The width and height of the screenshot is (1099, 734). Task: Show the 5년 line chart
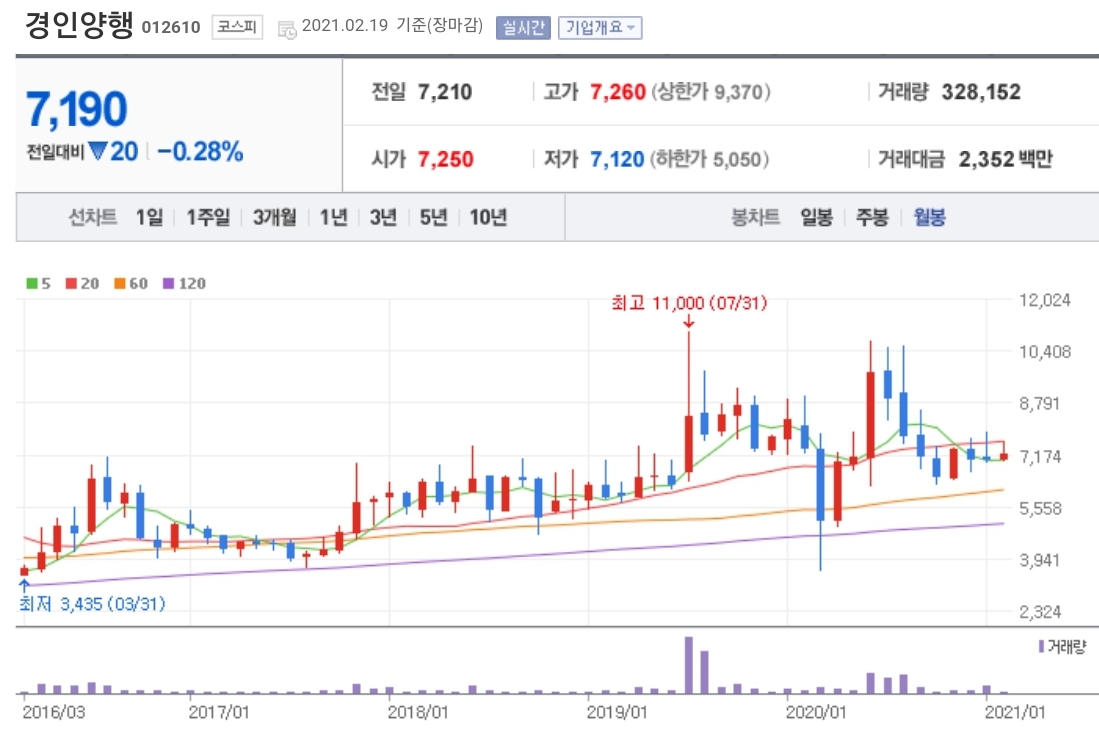click(x=433, y=217)
